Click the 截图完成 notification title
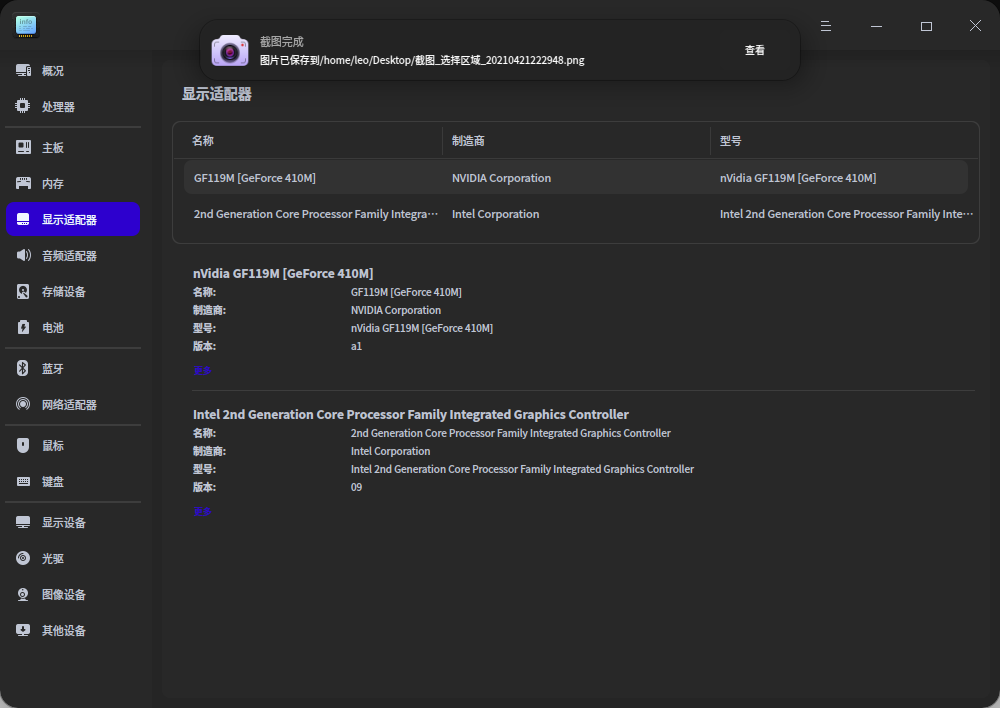Image resolution: width=1000 pixels, height=708 pixels. coord(282,42)
